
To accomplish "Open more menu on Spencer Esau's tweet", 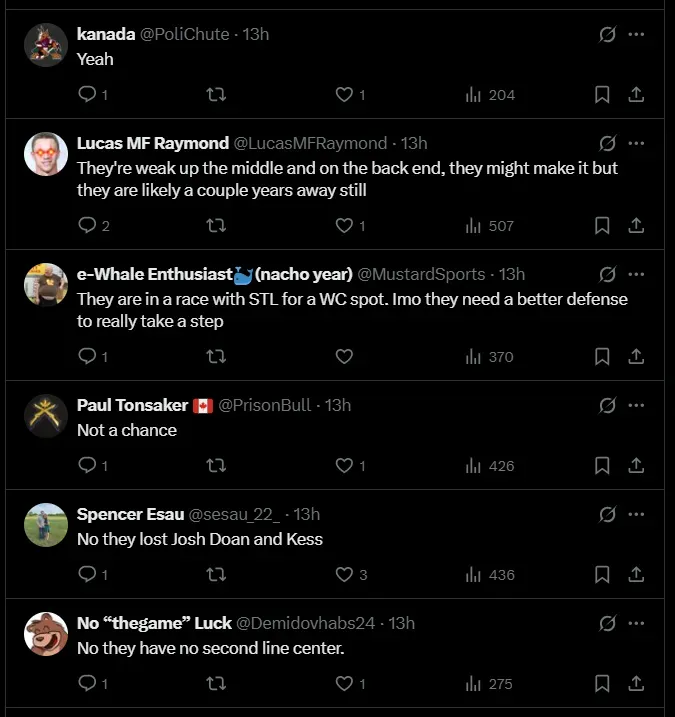I will tap(636, 515).
